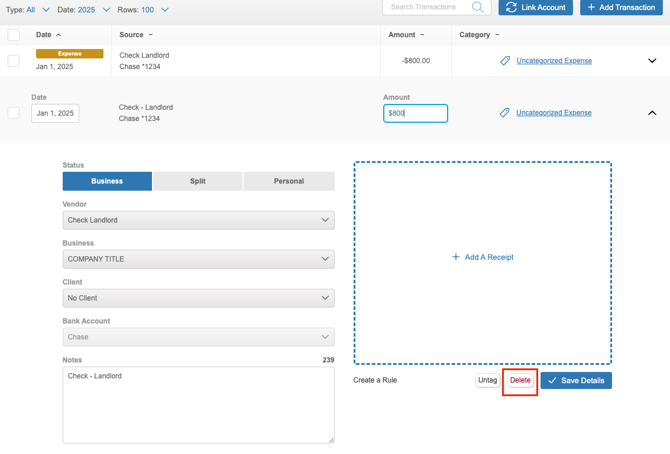This screenshot has width=670, height=454.
Task: Click sort arrow next to Date header
Action: [59, 35]
